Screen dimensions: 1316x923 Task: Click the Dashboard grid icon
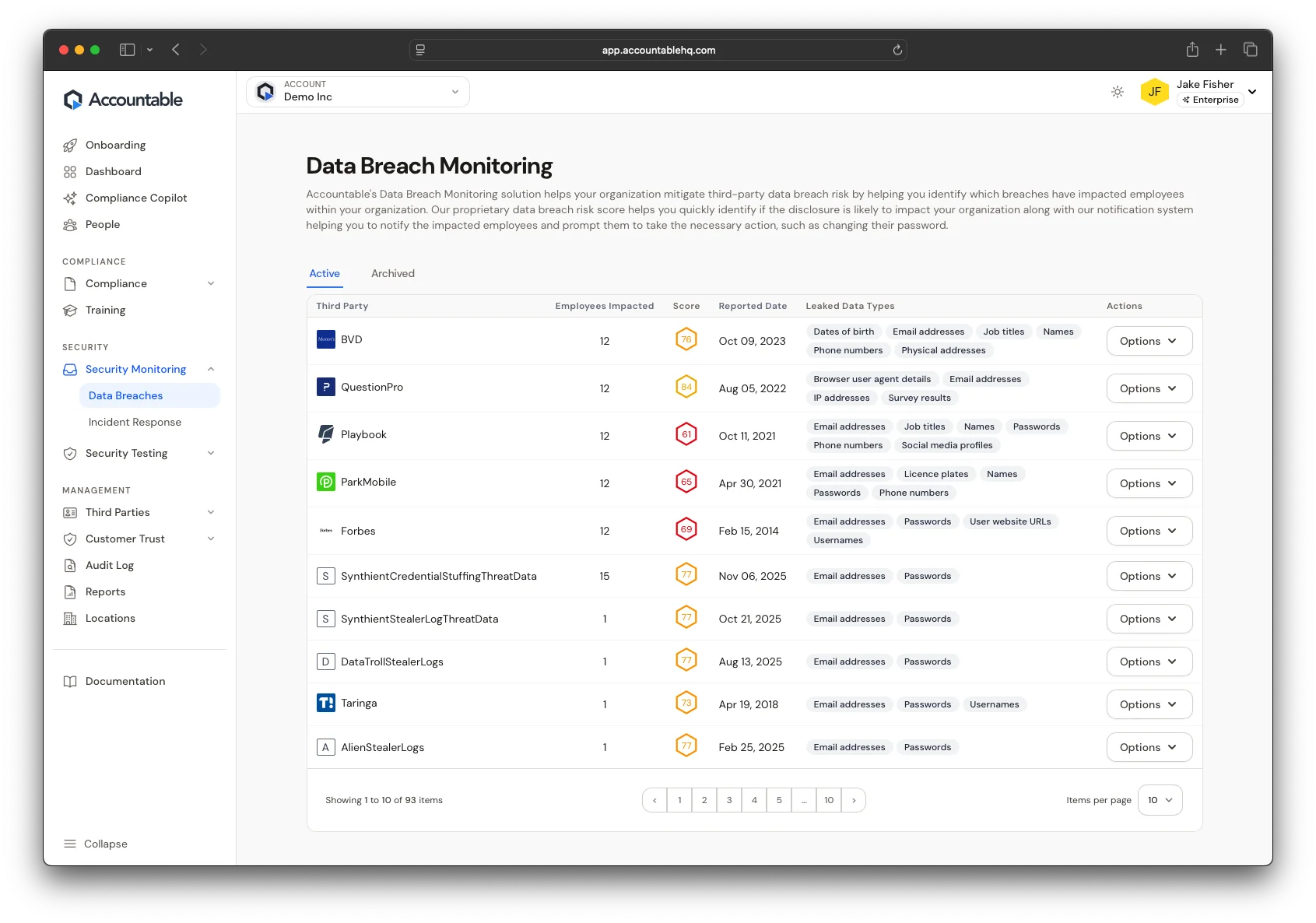tap(70, 172)
